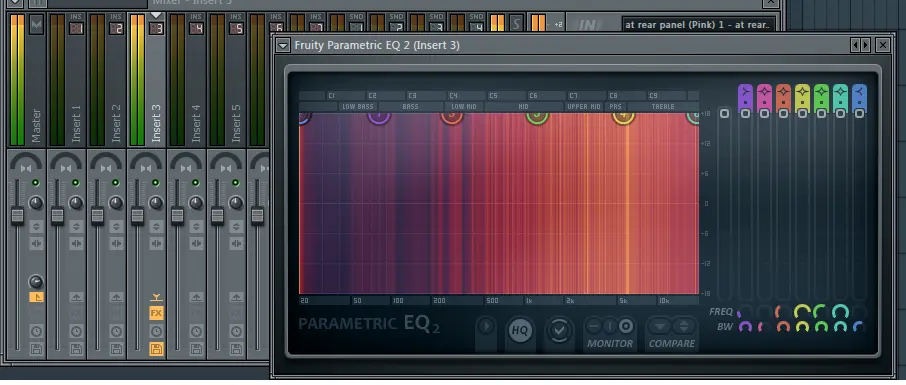Toggle the green mute LED on Insert 3
This screenshot has height=385, width=906.
(155, 183)
